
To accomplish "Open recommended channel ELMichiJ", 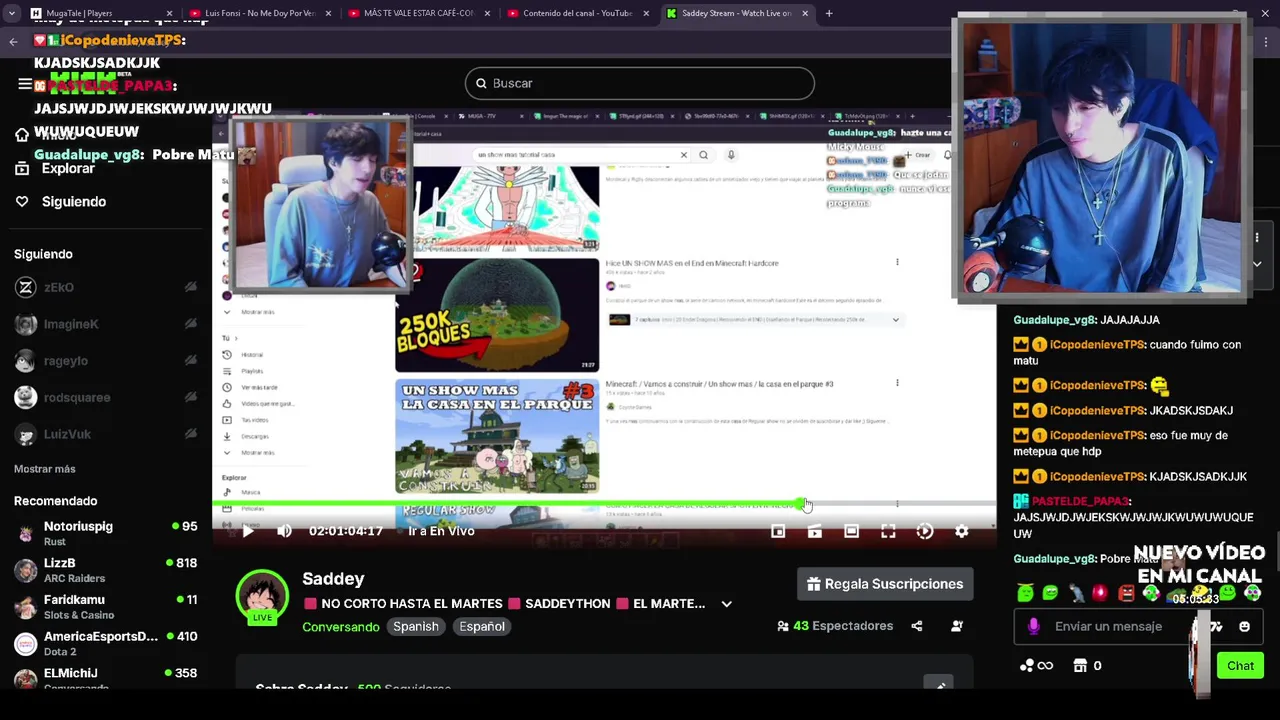I will click(105, 678).
